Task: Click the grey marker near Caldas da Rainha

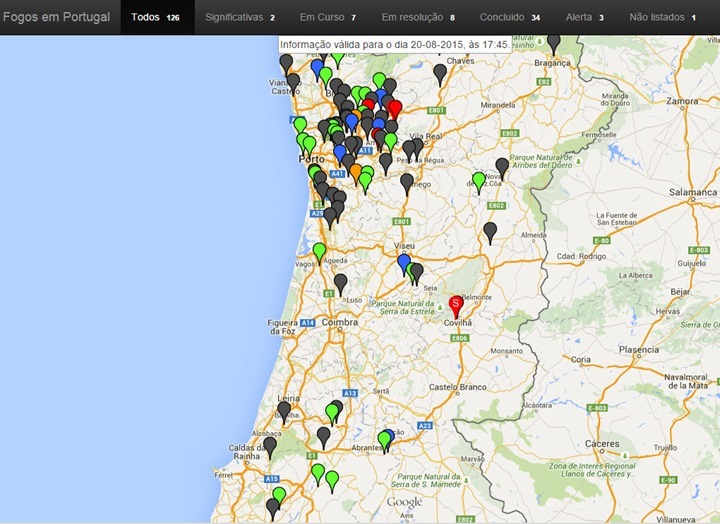Action: (270, 448)
